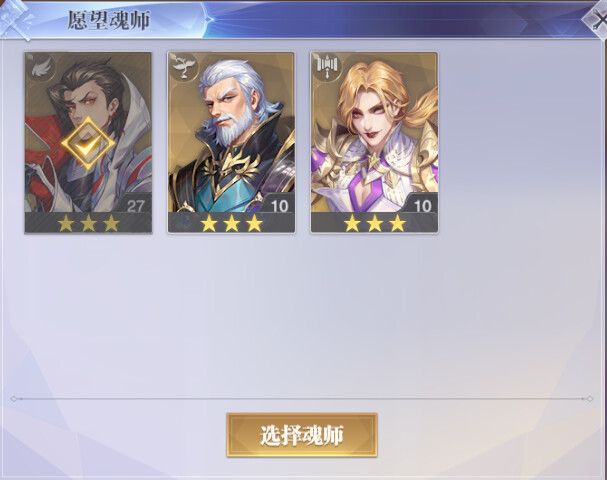Image resolution: width=607 pixels, height=480 pixels.
Task: Click the three-star rating under first card
Action: coord(88,223)
